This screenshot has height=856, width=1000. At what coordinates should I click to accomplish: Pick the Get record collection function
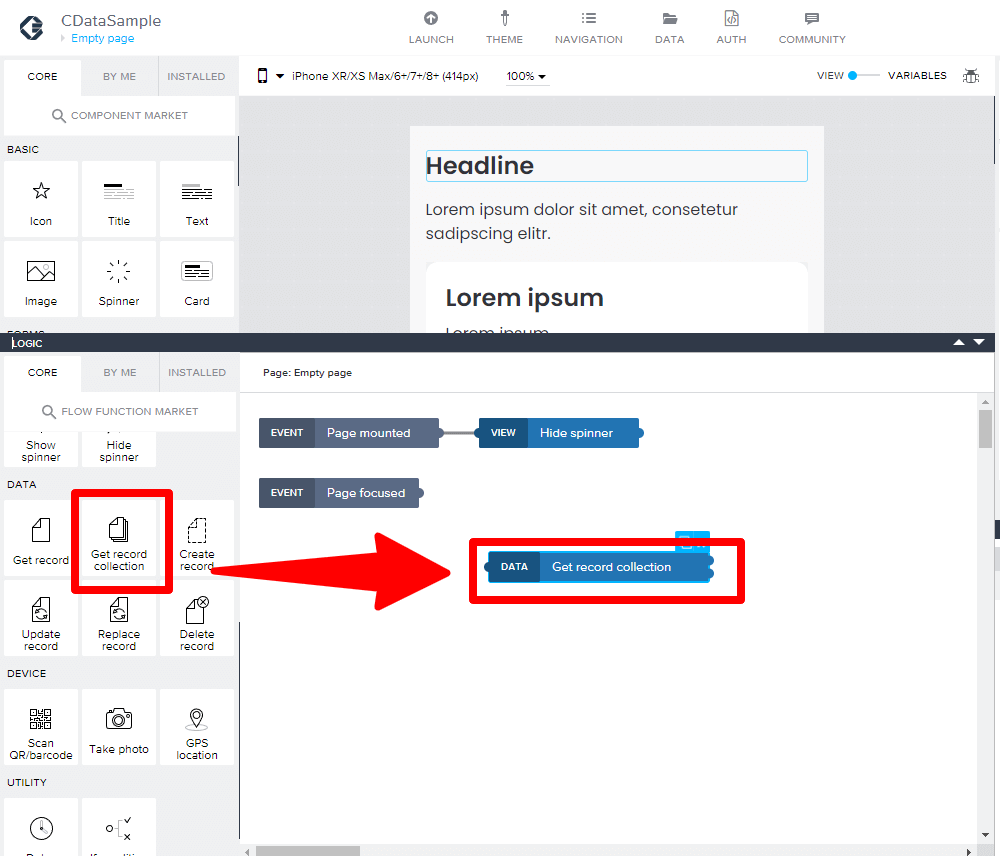click(x=119, y=539)
